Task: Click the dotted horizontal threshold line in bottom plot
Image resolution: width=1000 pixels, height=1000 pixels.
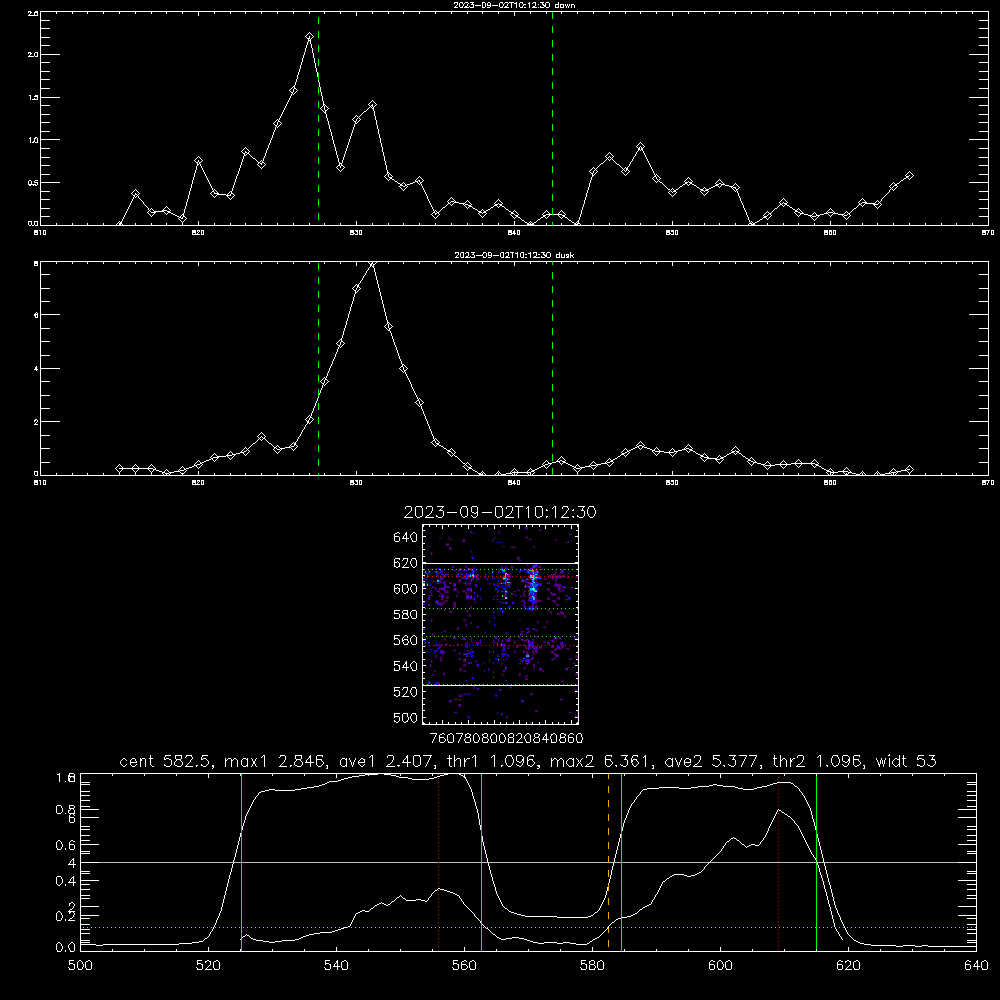Action: (x=528, y=927)
